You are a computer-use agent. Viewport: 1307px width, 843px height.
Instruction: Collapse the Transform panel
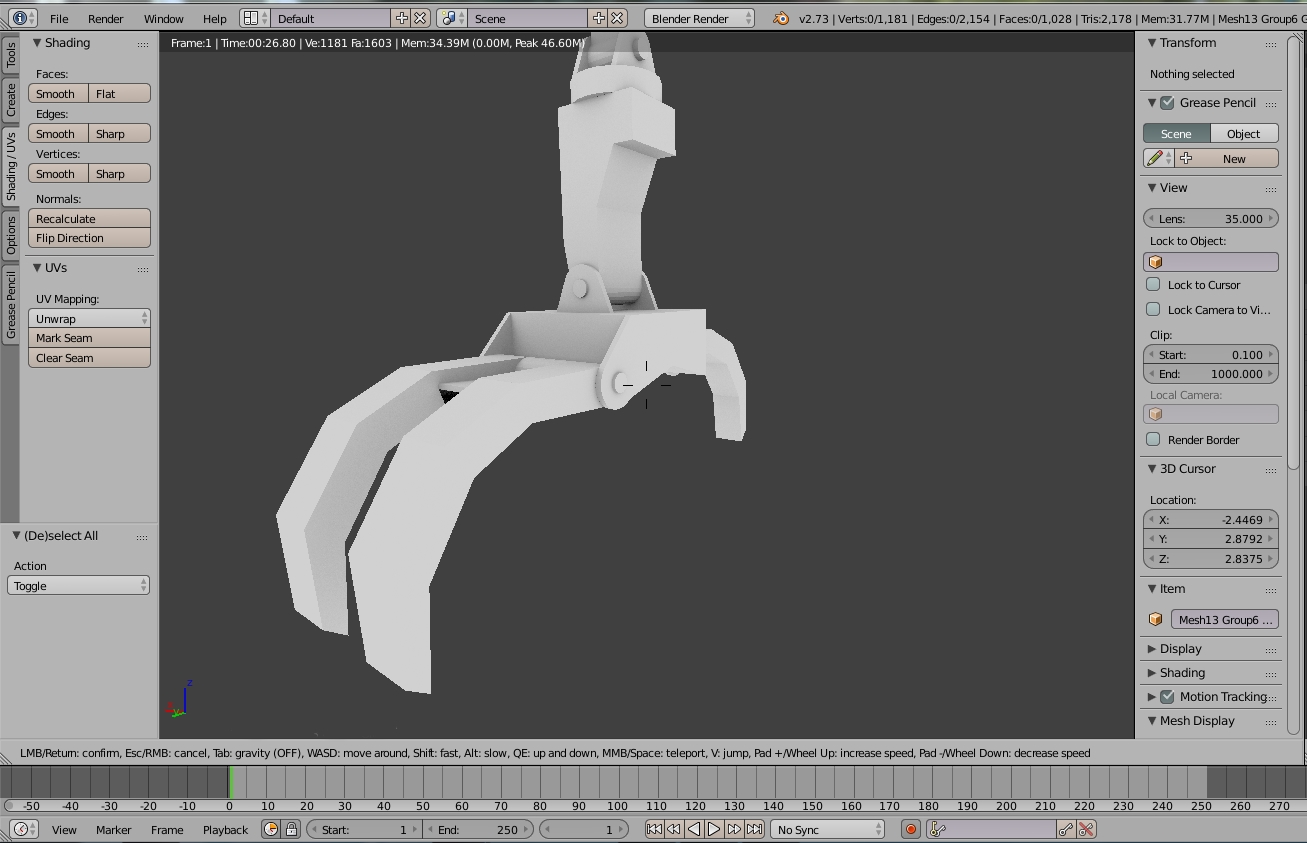[1152, 43]
